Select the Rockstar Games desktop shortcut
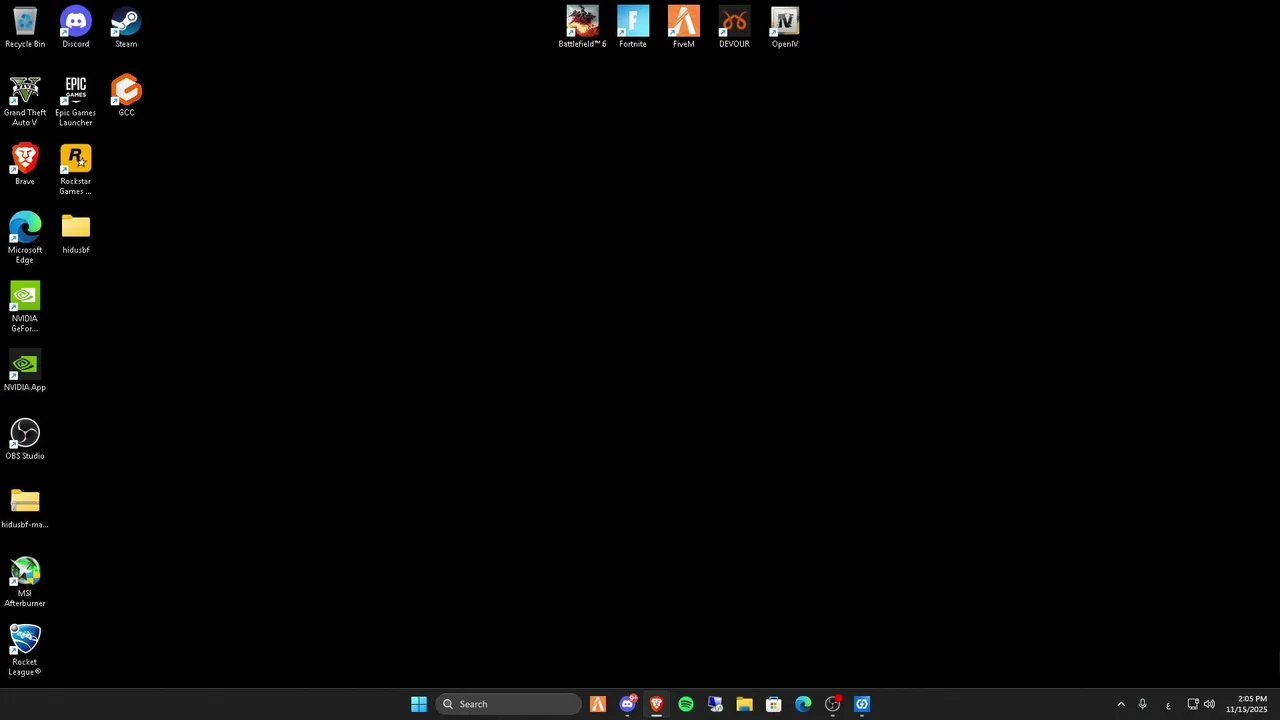The image size is (1280, 720). coord(75,170)
